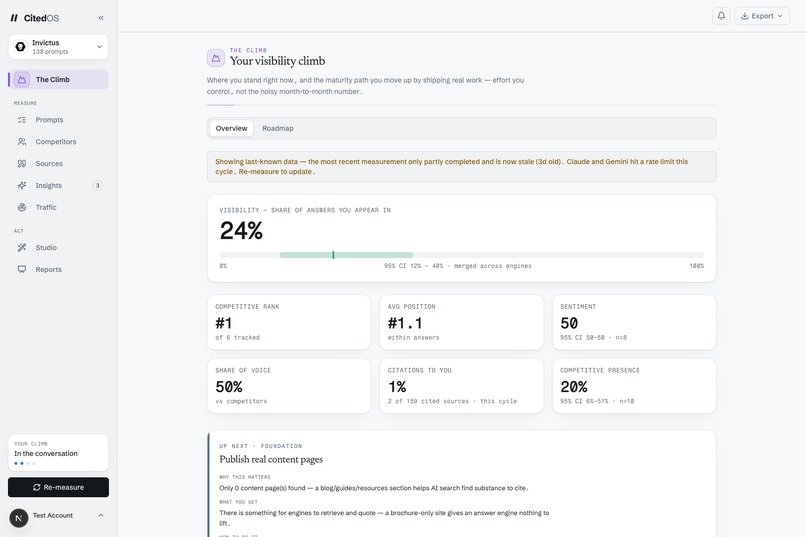The image size is (806, 537).
Task: Click the Export button
Action: [x=762, y=16]
